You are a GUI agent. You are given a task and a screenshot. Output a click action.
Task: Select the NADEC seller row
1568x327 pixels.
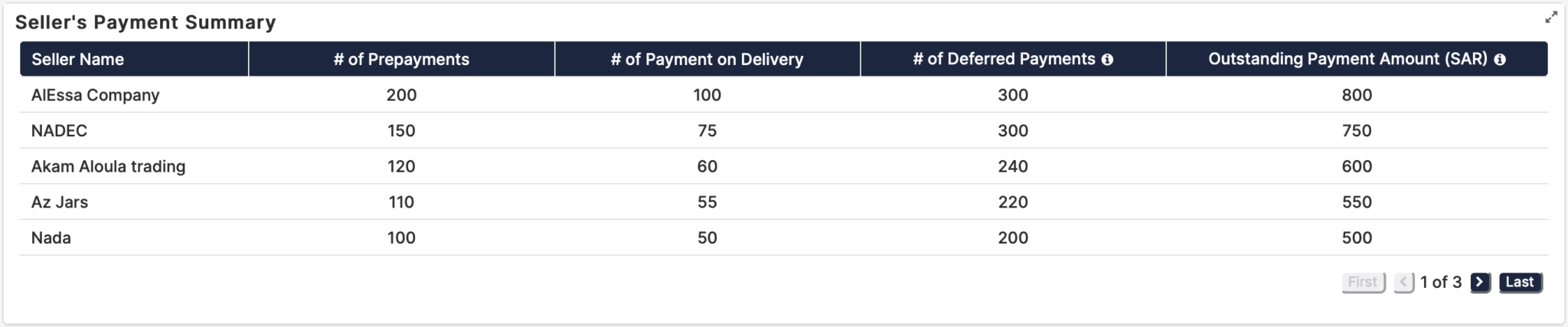[59, 131]
